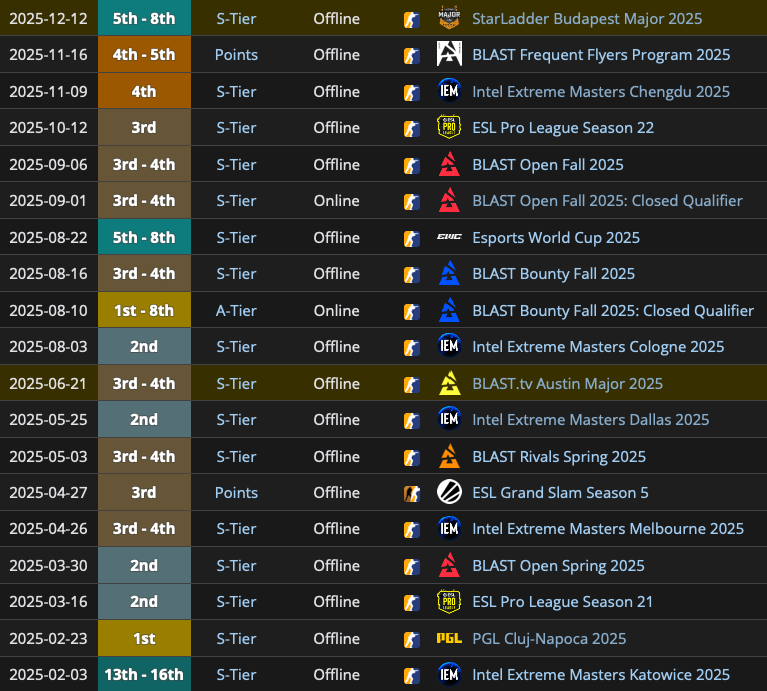Click the date 2025-10-12
Viewport: 767px width, 691px height.
(48, 128)
